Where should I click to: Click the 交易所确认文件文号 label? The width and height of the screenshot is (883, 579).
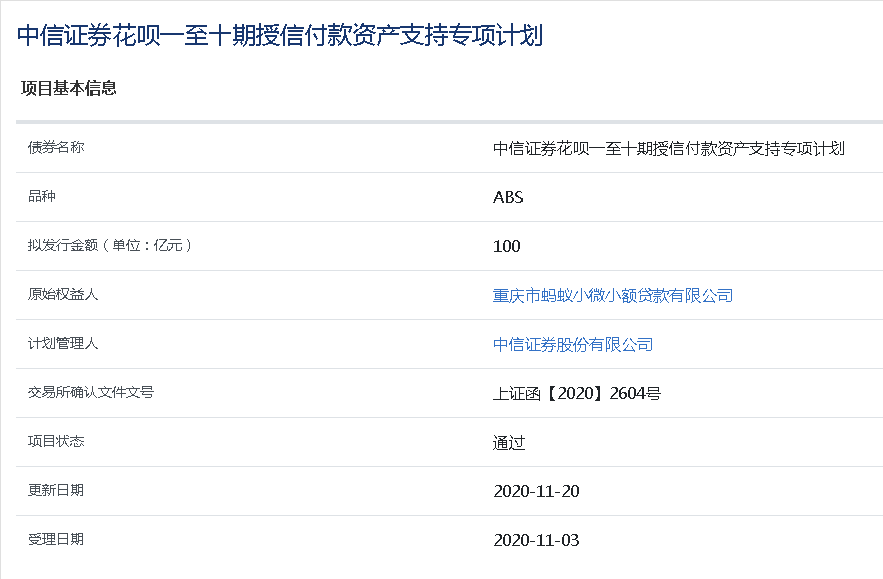91,392
